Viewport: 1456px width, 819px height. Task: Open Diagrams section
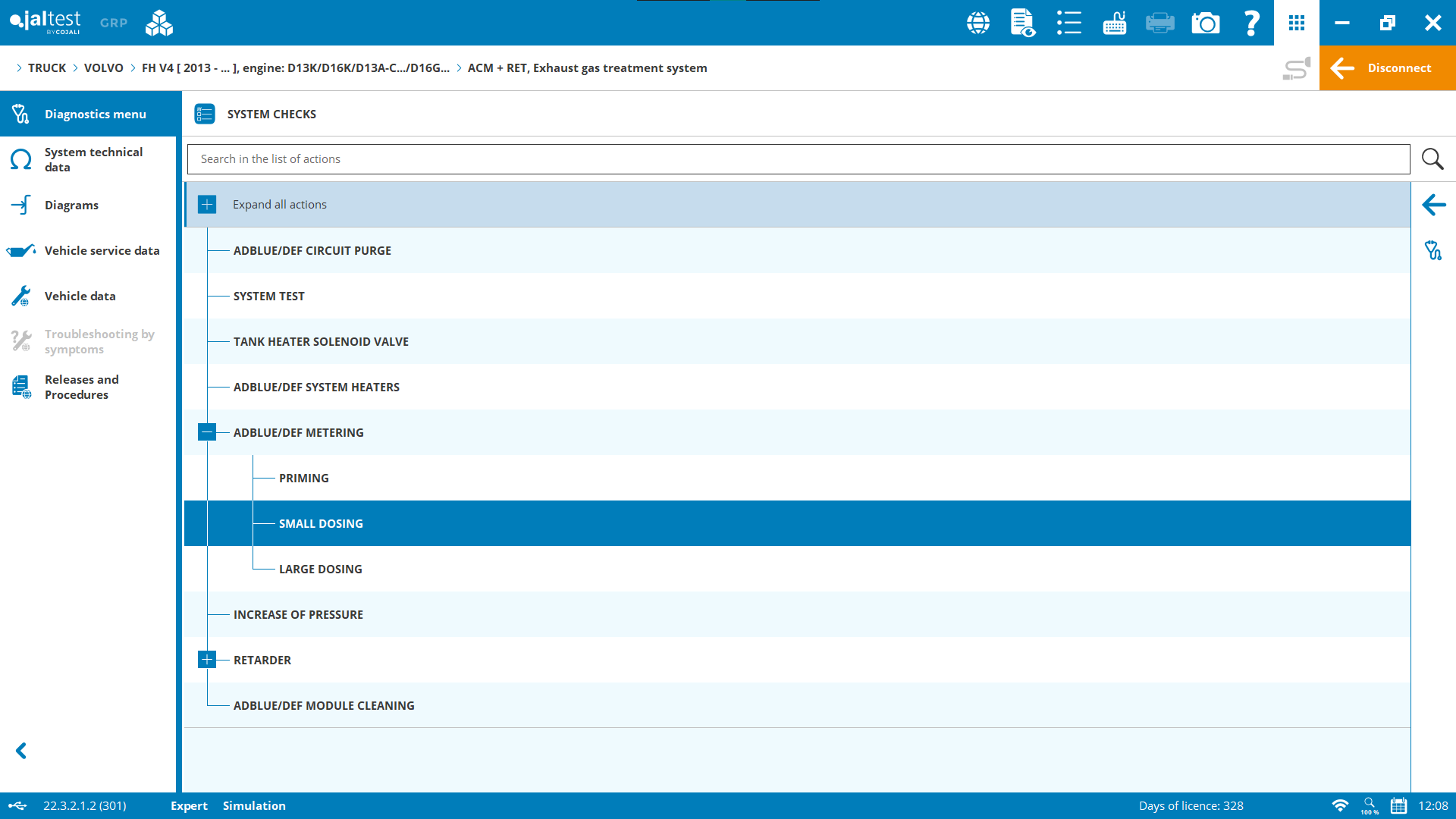88,205
